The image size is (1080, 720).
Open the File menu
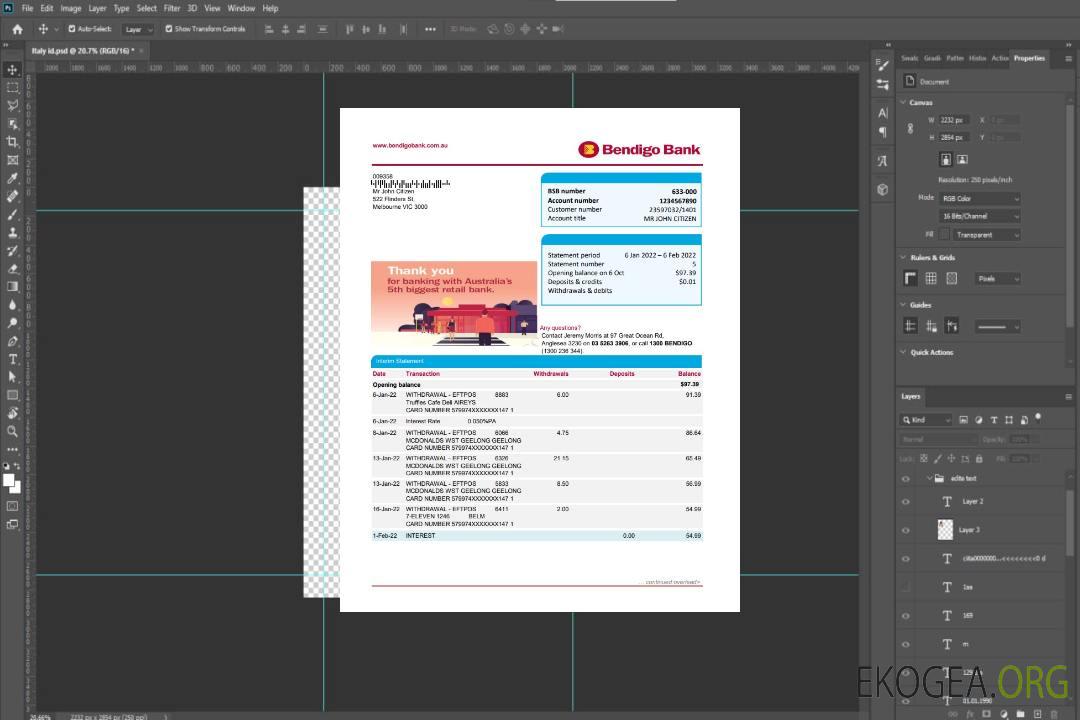pos(28,8)
